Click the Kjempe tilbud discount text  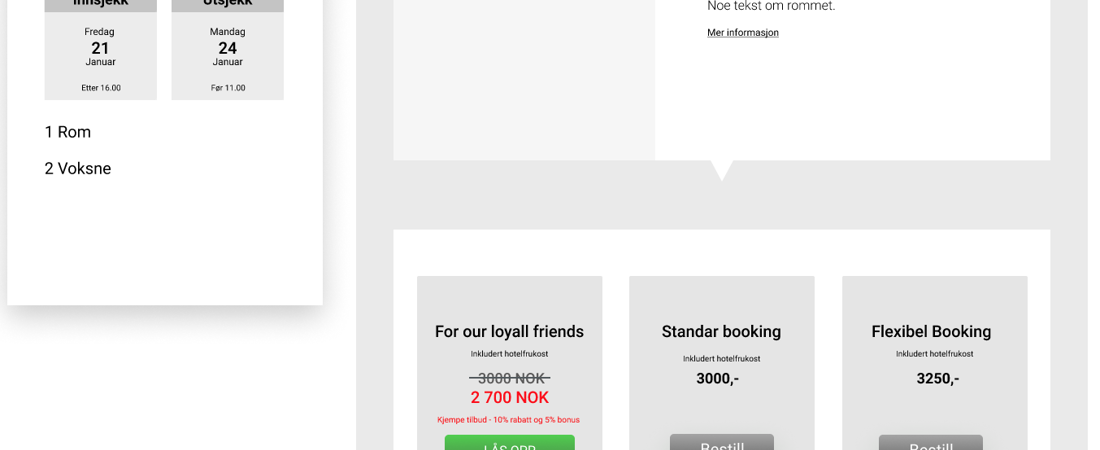click(x=508, y=420)
